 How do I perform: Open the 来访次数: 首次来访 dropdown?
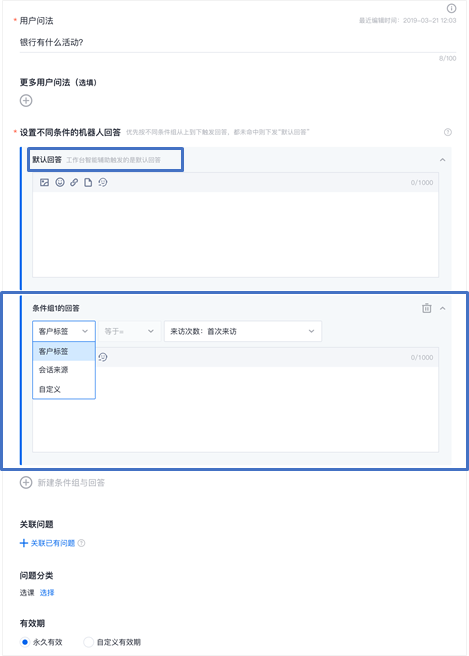[243, 331]
